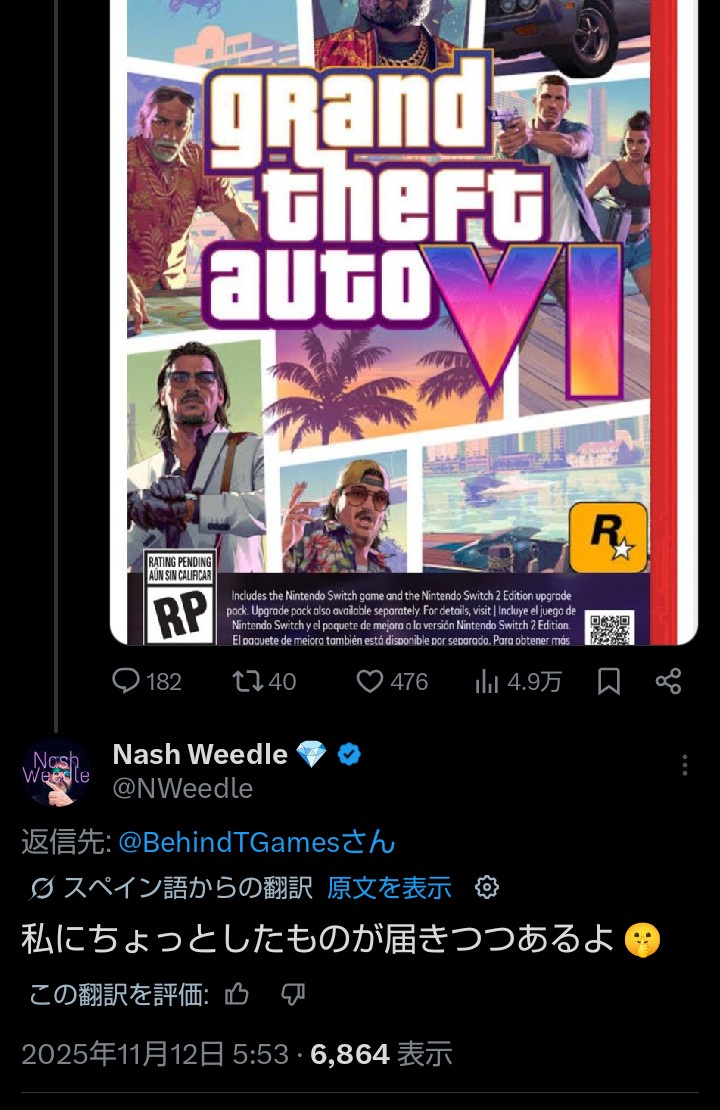Like the post with the heart icon

371,681
